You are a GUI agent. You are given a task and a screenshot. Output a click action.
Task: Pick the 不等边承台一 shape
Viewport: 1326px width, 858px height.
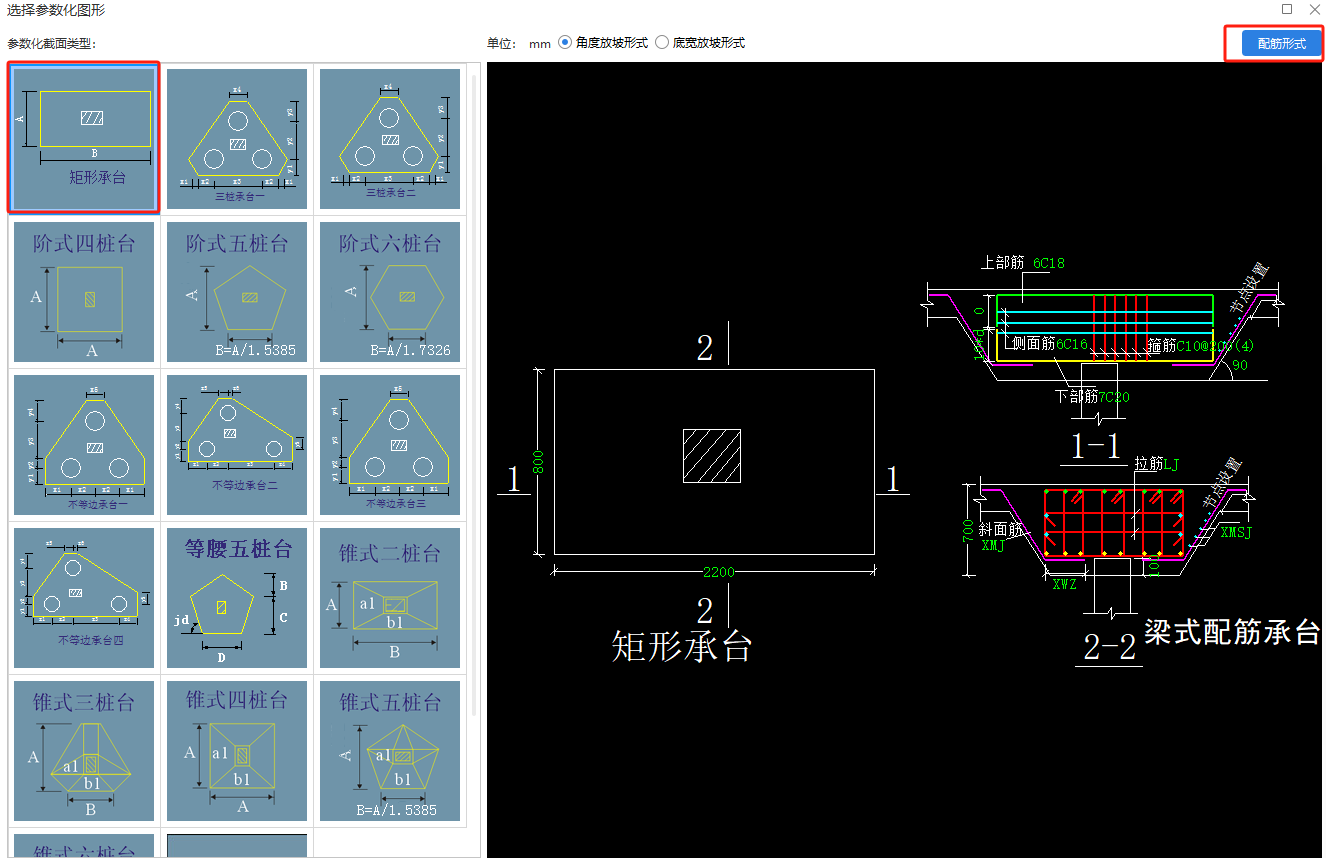pos(84,444)
